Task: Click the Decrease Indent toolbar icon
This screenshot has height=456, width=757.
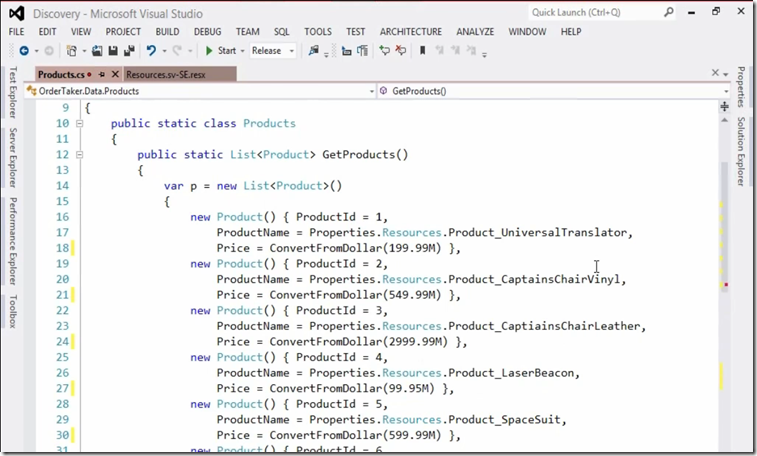Action: click(x=346, y=51)
